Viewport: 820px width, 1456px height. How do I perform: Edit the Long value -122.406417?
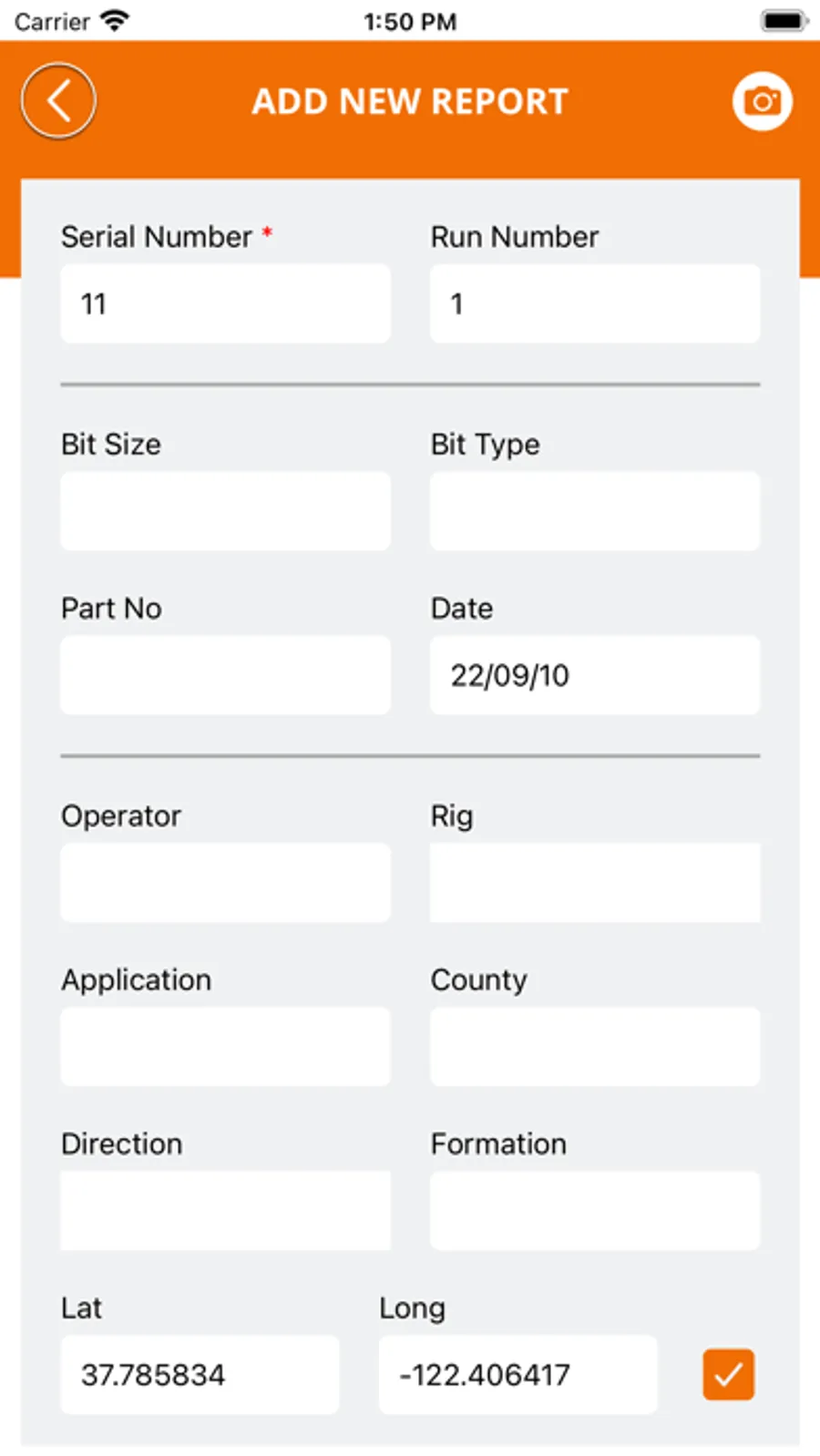(x=517, y=1374)
